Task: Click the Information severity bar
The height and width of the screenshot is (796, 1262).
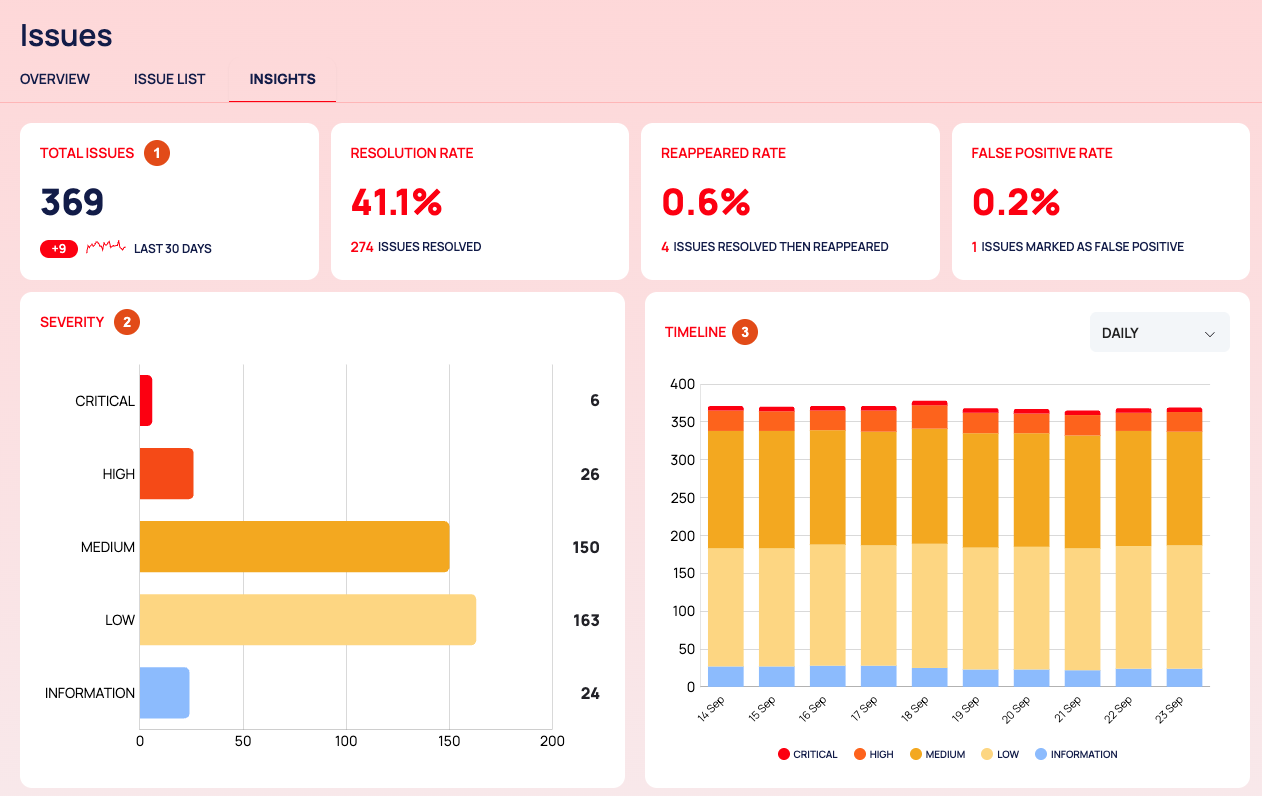Action: click(x=165, y=693)
